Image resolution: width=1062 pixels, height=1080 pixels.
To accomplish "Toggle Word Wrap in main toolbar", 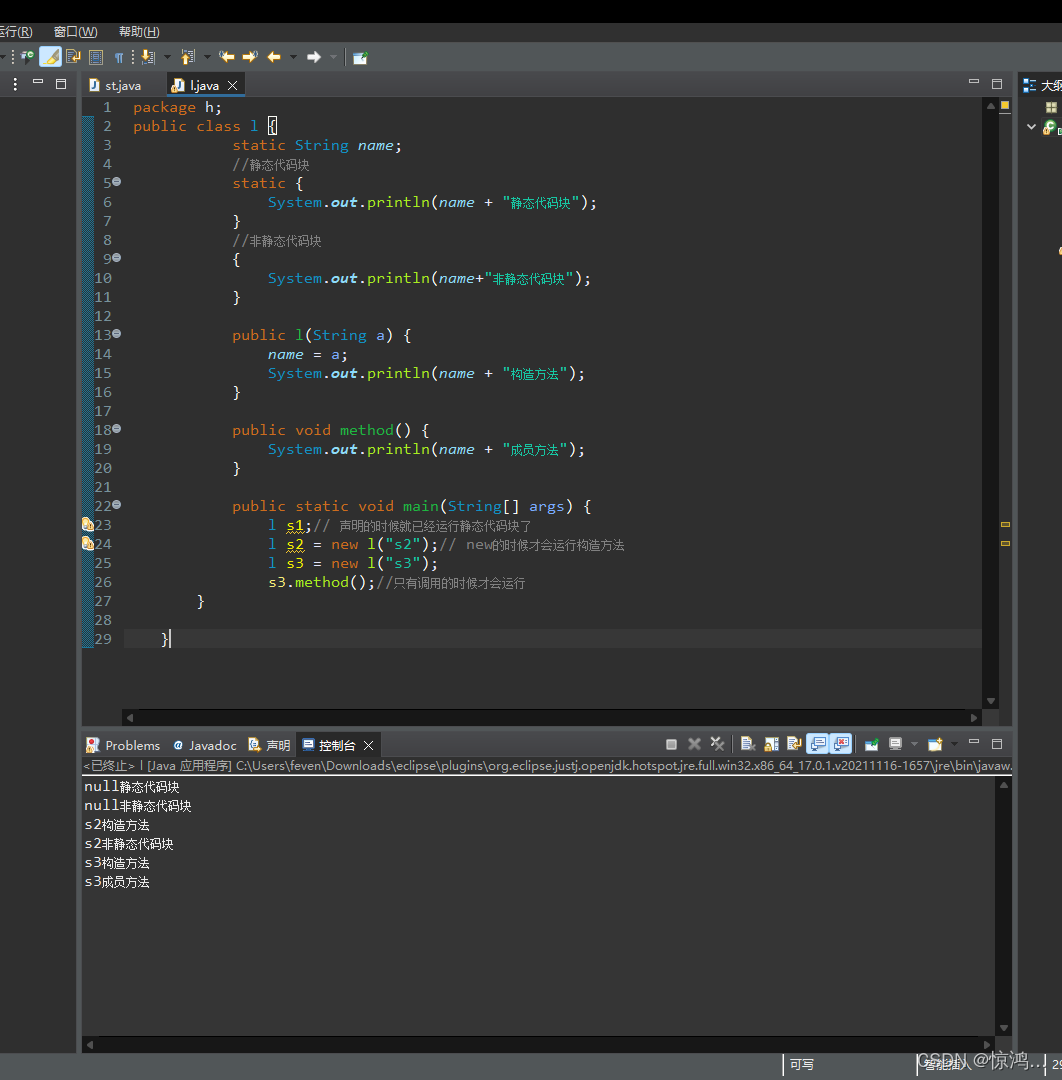I will [73, 57].
